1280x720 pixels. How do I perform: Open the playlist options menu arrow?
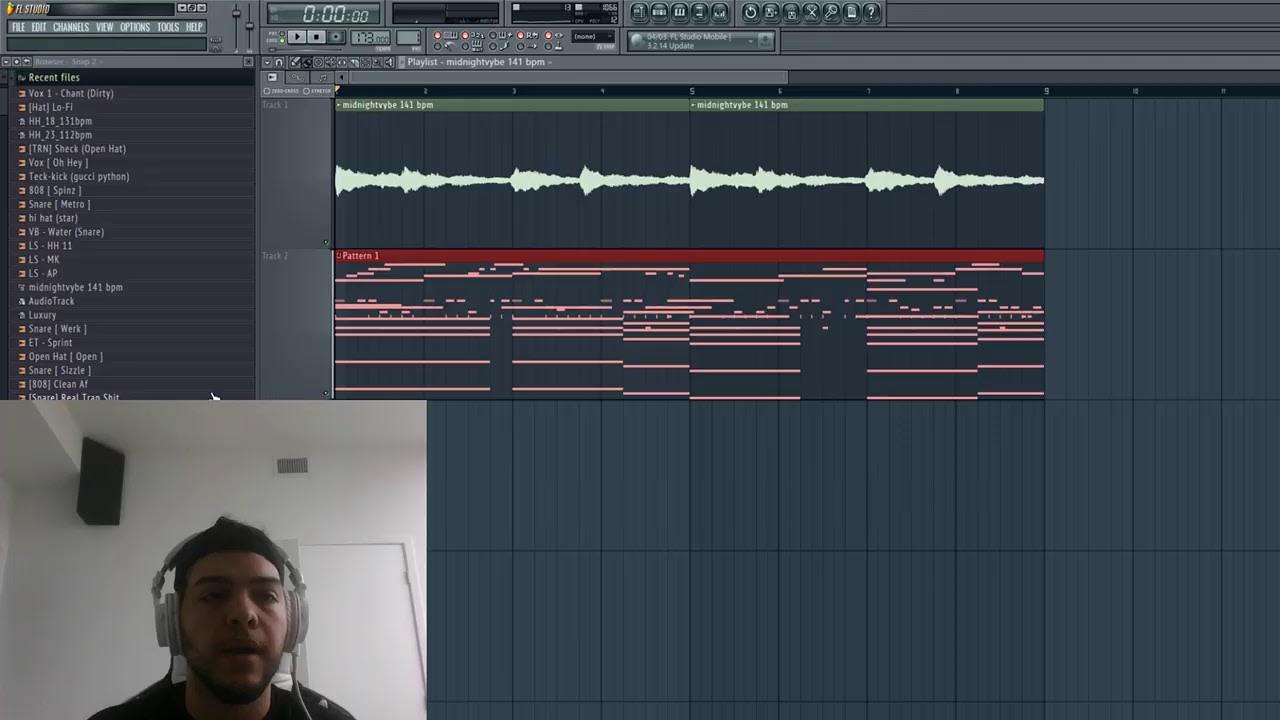tap(267, 62)
